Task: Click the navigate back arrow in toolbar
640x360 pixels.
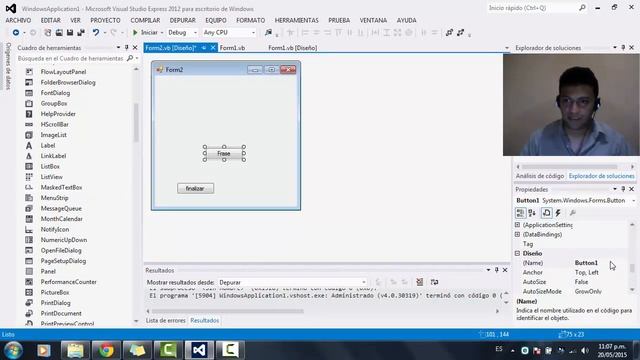Action: pos(16,32)
